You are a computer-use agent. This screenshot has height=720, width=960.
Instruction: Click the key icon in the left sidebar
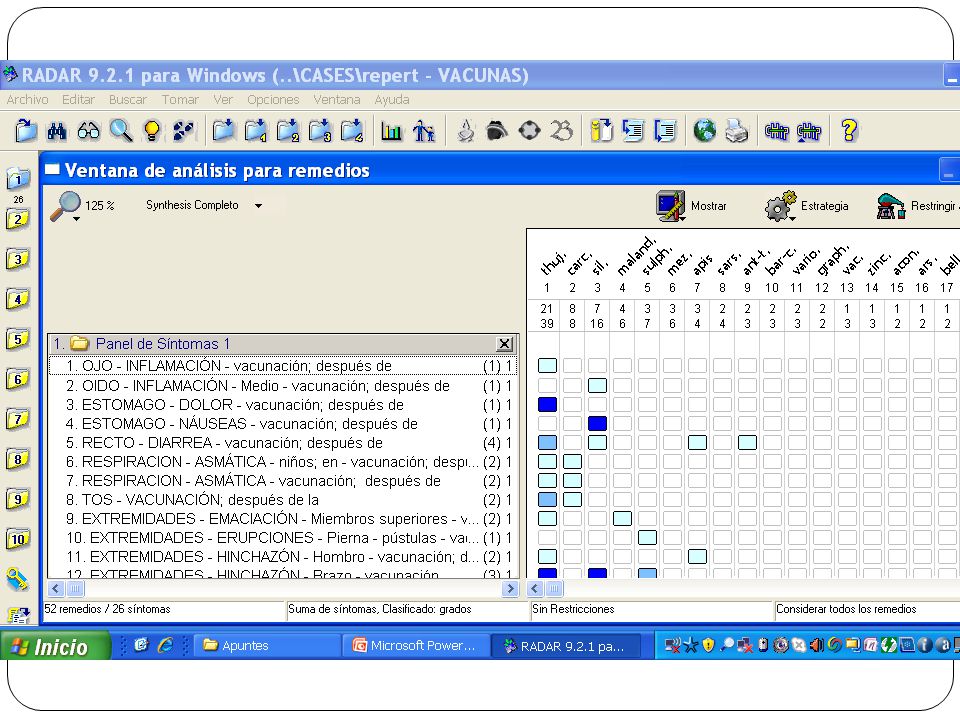click(x=18, y=579)
